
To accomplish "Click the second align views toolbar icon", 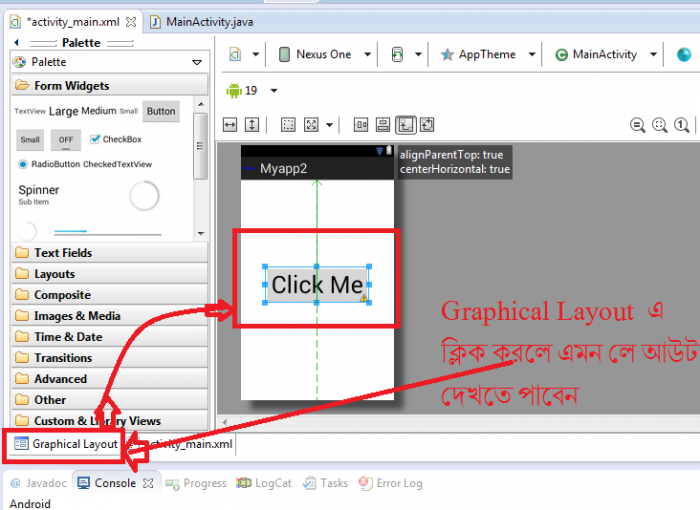I will click(x=383, y=125).
